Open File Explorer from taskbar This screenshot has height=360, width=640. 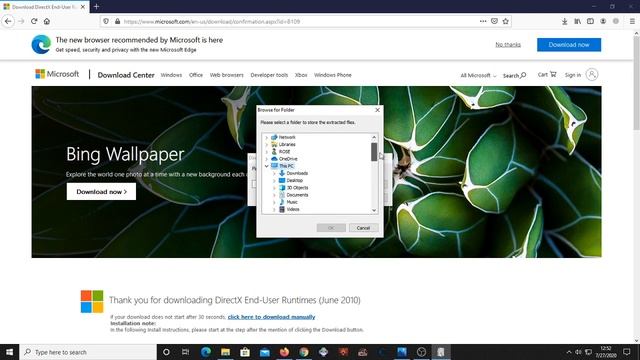coord(225,352)
